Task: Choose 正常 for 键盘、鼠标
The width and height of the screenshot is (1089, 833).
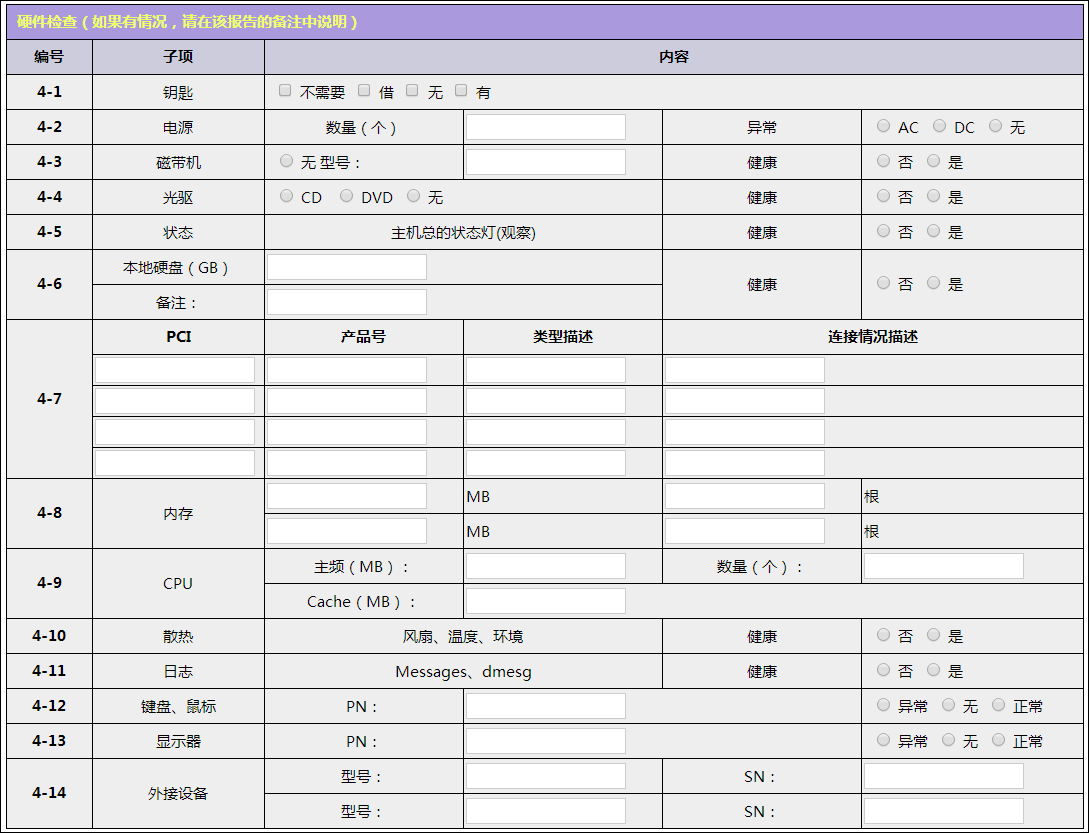Action: [x=998, y=705]
